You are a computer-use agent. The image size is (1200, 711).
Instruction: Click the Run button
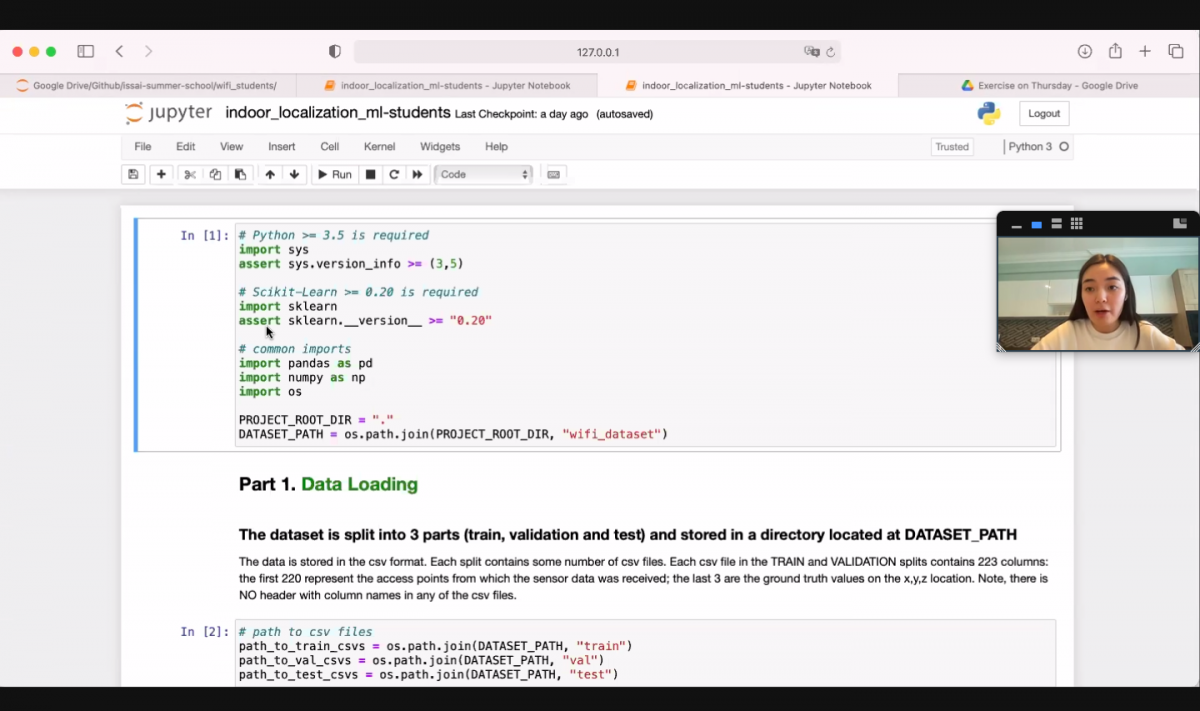tap(335, 174)
